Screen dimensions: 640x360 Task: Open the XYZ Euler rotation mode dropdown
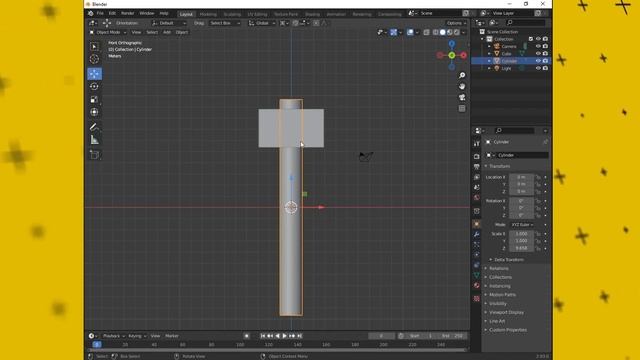(522, 225)
